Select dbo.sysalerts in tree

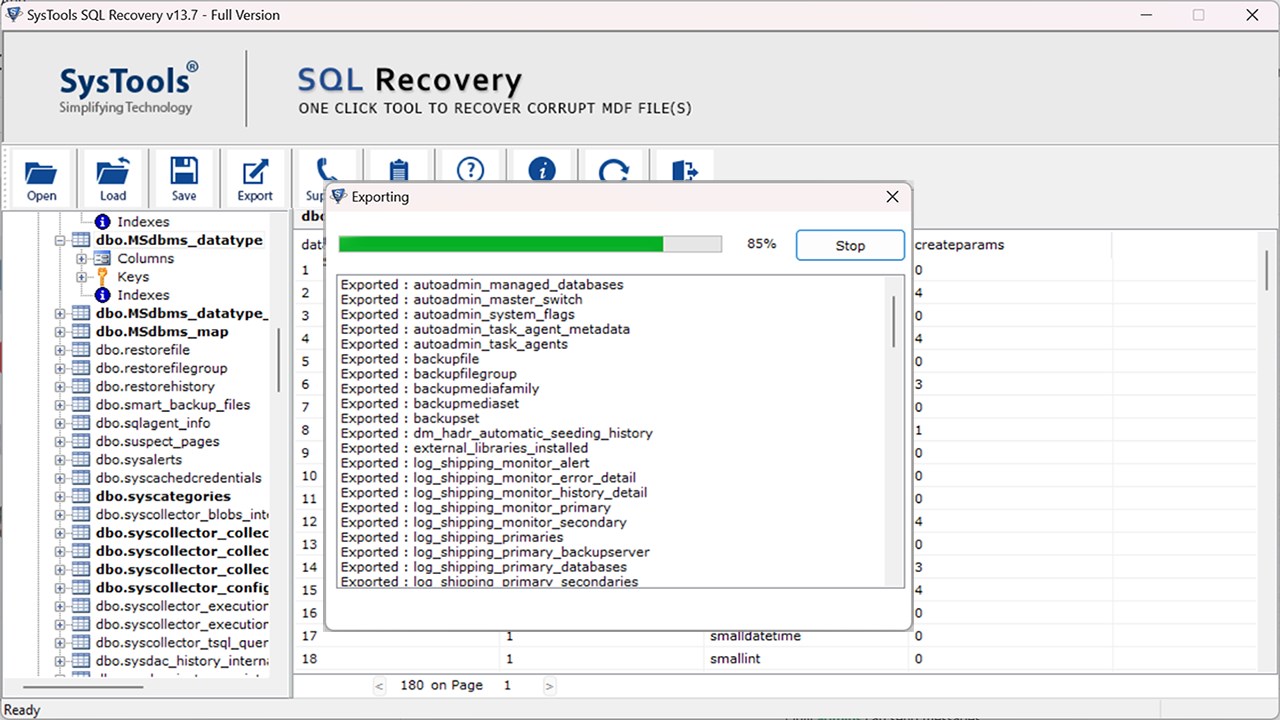[x=139, y=460]
